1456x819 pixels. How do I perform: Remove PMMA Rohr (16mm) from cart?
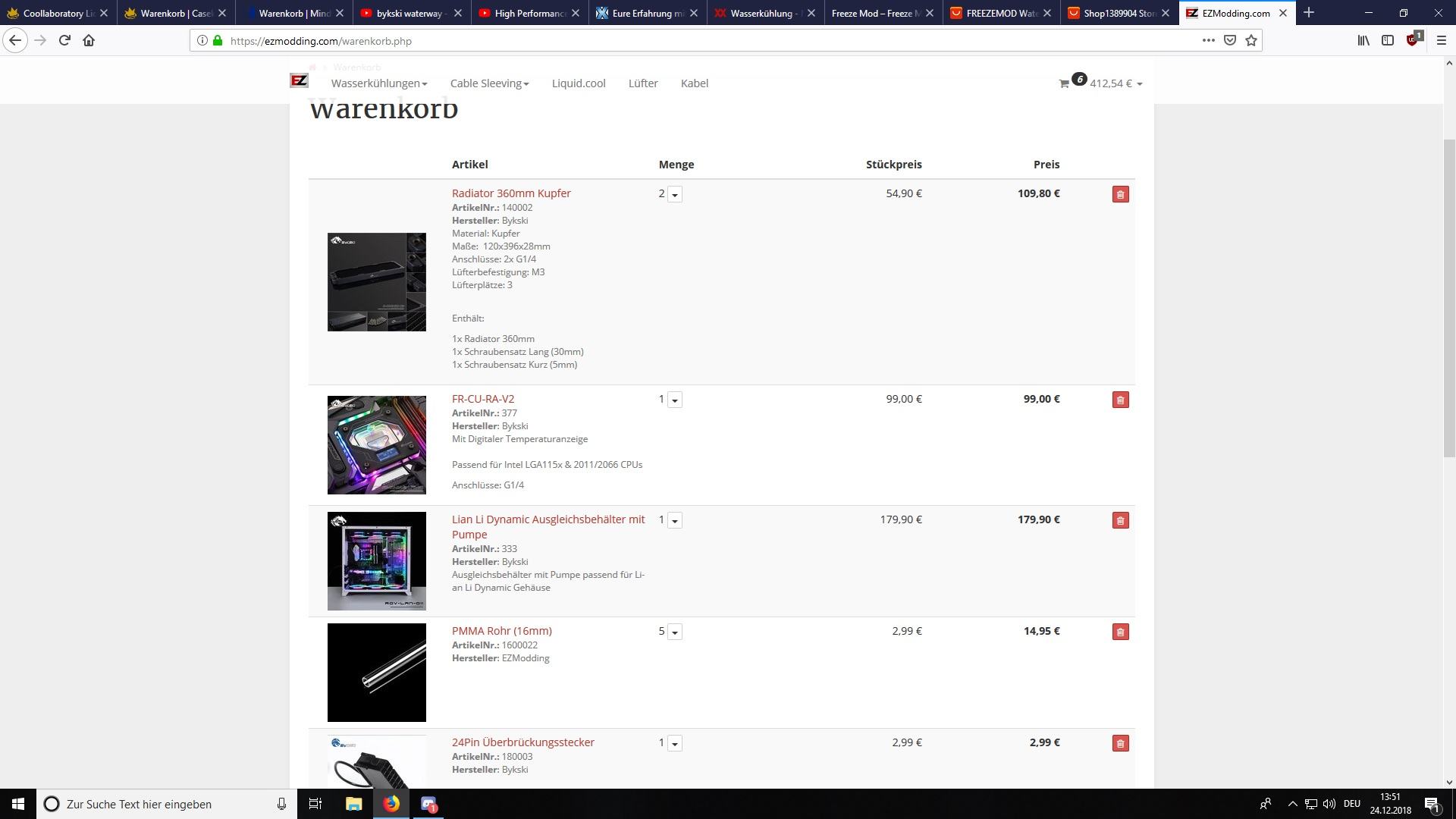point(1120,632)
